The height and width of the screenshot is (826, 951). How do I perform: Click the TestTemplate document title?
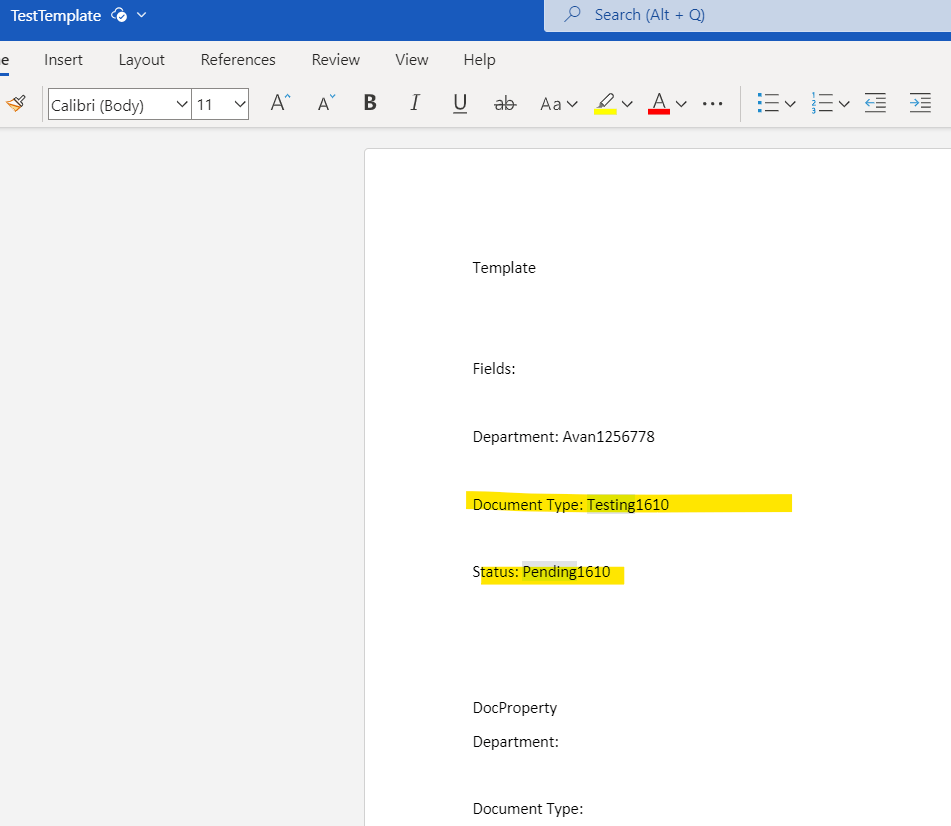point(56,16)
